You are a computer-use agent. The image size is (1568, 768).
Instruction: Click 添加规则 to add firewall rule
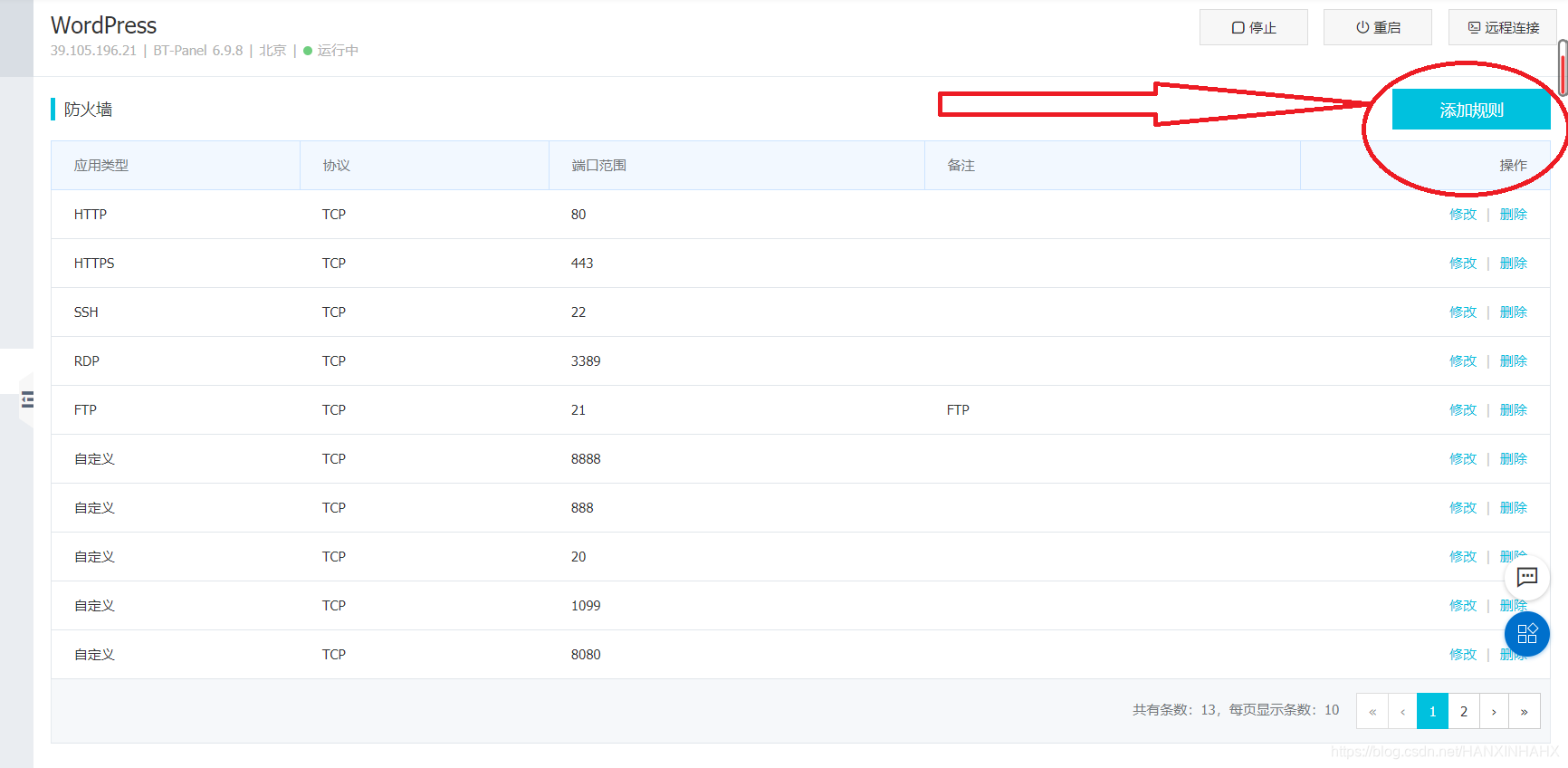pyautogui.click(x=1471, y=110)
